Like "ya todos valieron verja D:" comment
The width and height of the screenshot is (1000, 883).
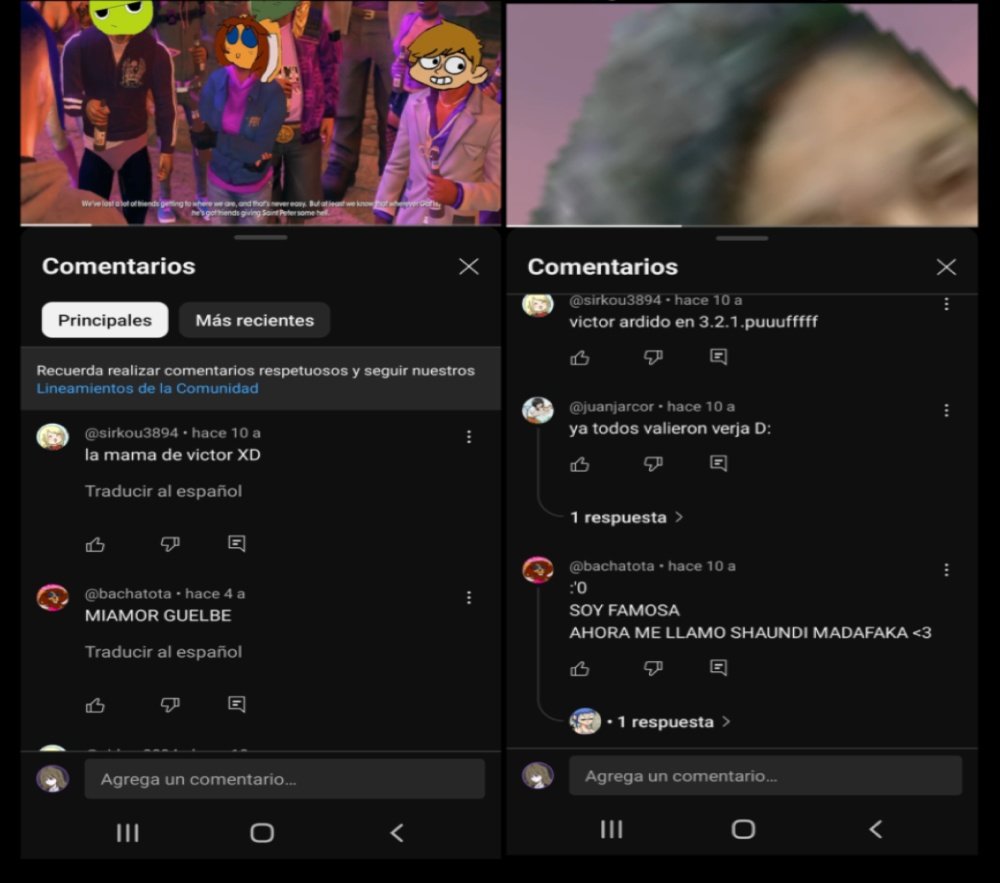pos(580,464)
